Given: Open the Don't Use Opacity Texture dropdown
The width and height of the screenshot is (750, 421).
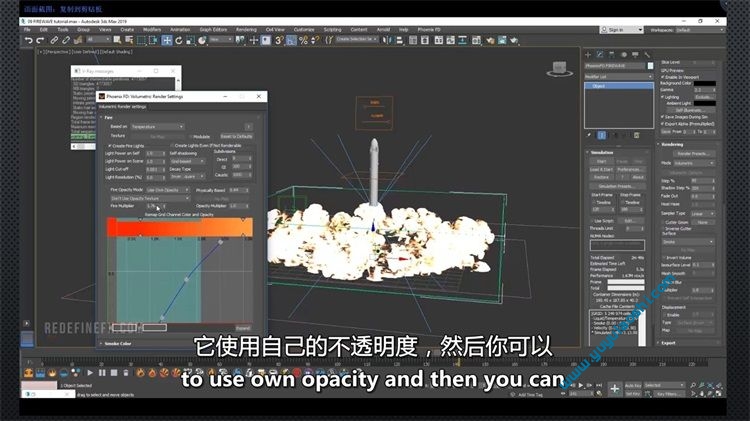Looking at the screenshot, I should (150, 198).
